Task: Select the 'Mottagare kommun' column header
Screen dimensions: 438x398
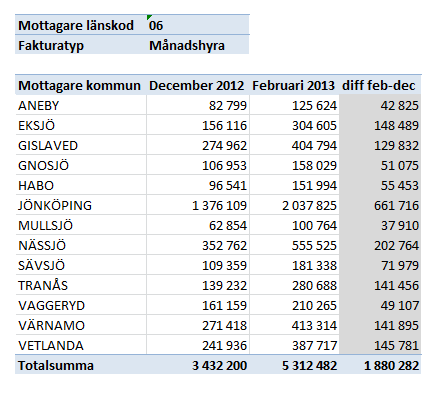Action: (x=79, y=86)
